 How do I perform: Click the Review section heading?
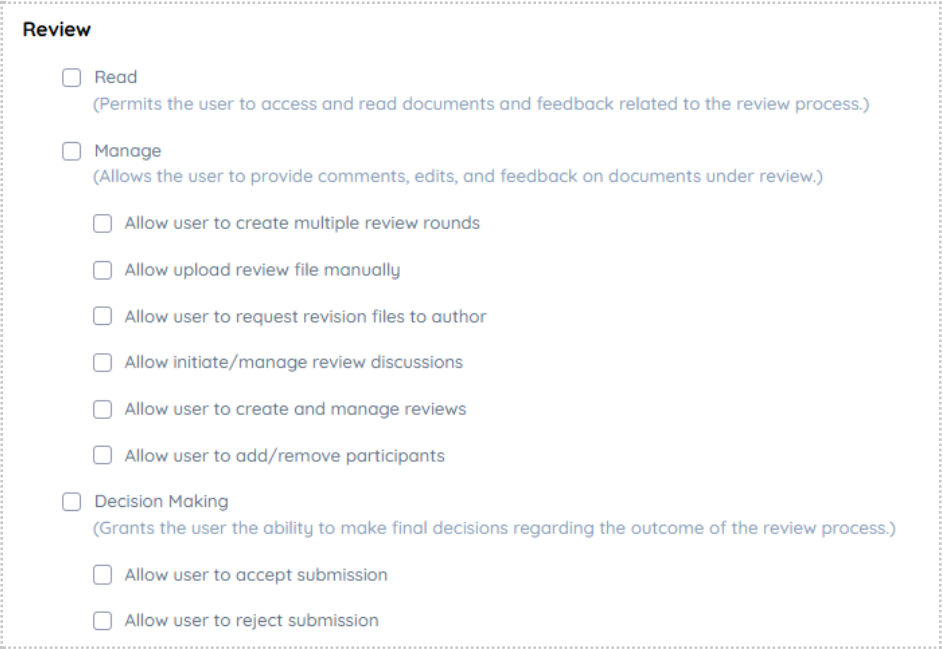point(57,29)
